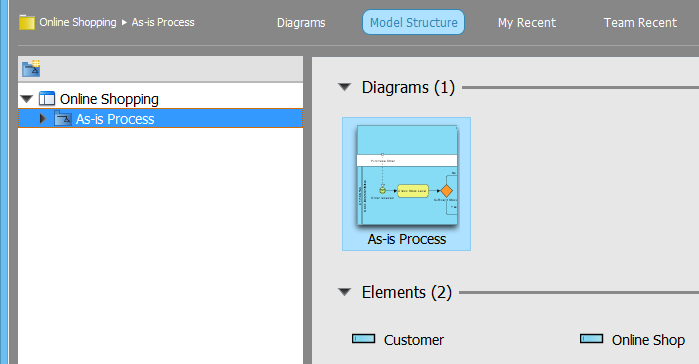Click the As-is Process model folder icon
Viewport: 699px width, 364px height.
point(63,119)
